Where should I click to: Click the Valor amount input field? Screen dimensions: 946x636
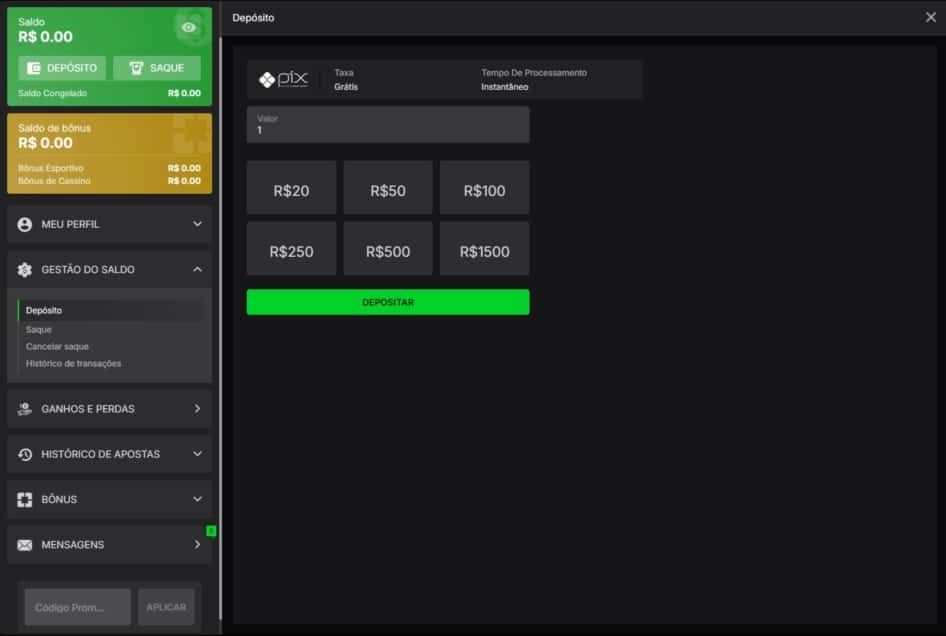pyautogui.click(x=387, y=126)
